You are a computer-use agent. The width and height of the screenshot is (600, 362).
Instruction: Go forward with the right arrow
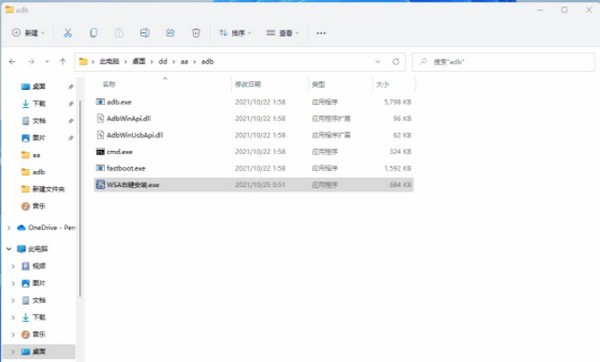pos(31,61)
